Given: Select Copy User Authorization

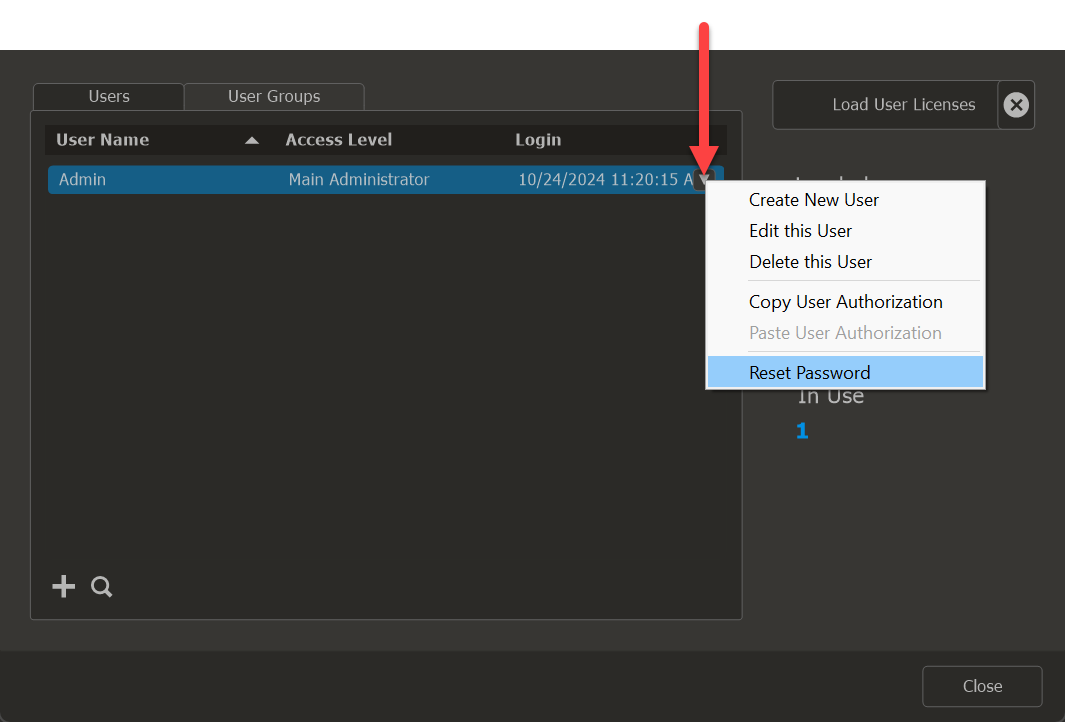Looking at the screenshot, I should (846, 302).
